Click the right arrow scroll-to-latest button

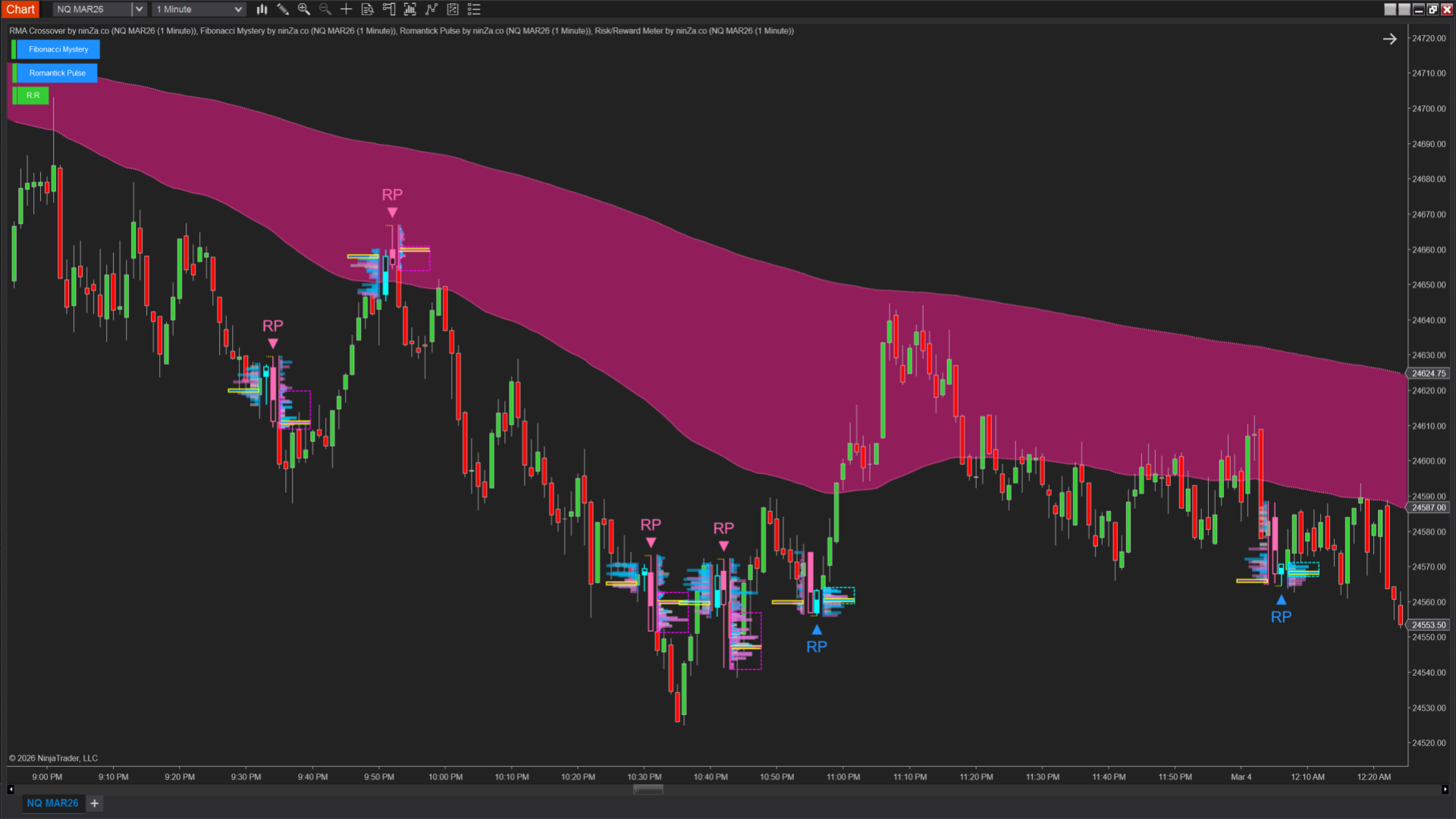1389,39
